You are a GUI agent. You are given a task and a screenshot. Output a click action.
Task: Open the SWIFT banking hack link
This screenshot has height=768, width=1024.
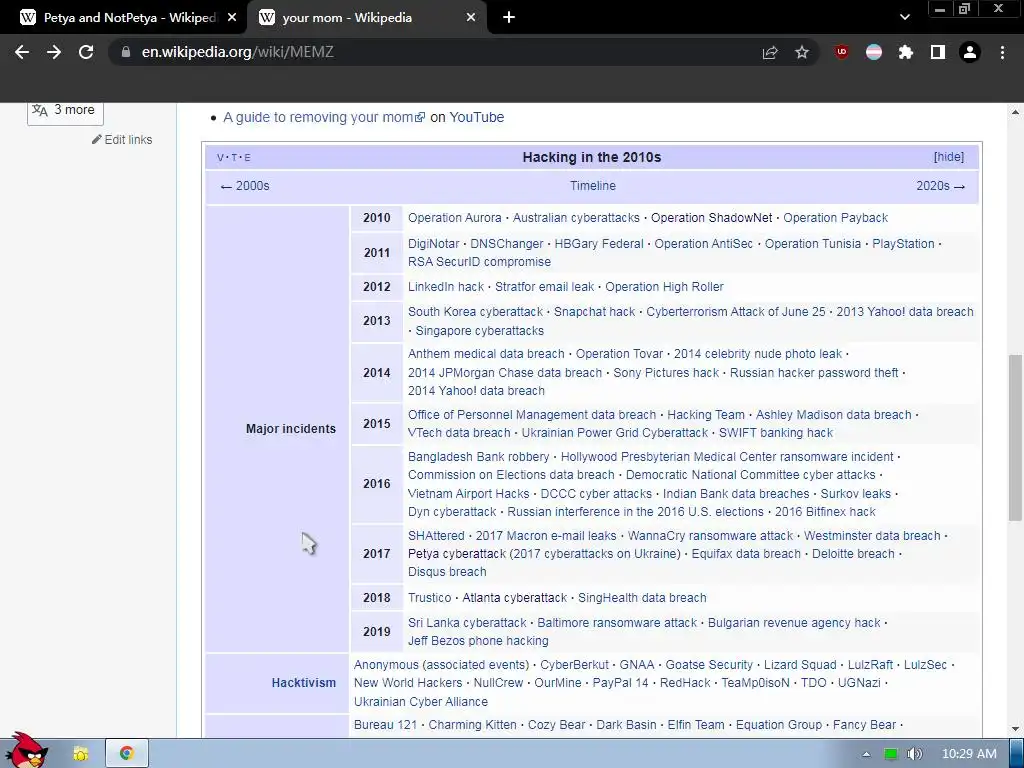(776, 433)
